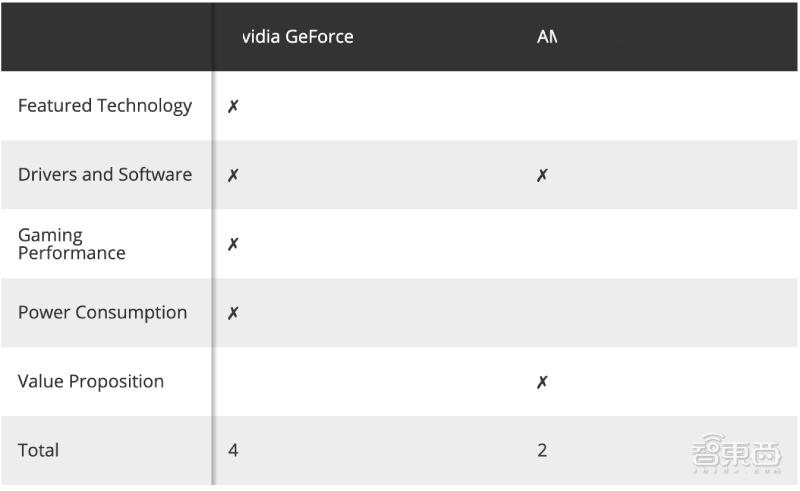Click AMD's X mark in Value Proposition row
Viewport: 800px width, 491px height.
[542, 382]
